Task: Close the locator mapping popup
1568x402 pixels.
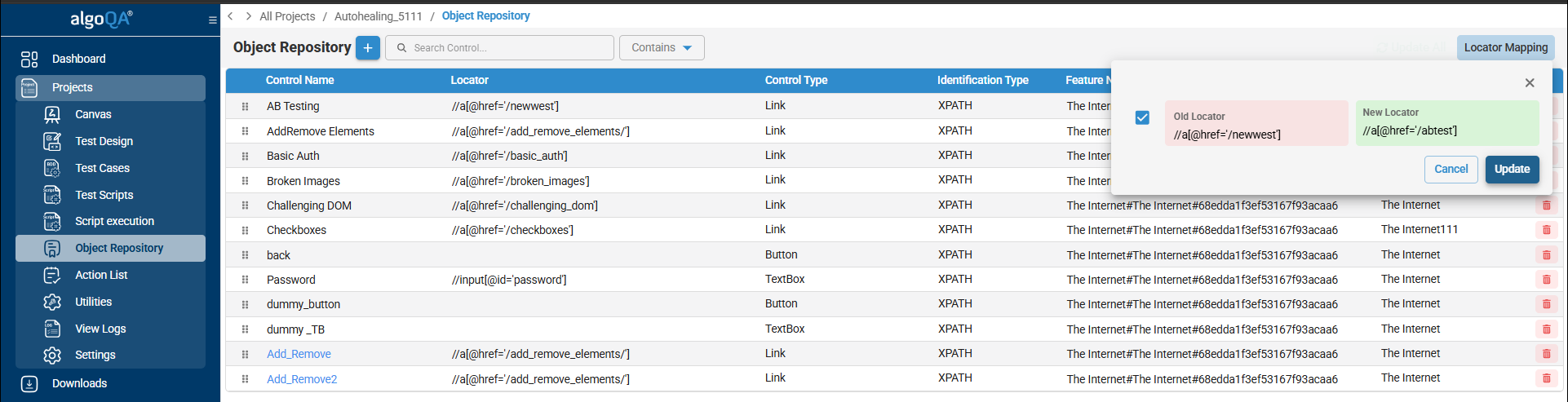Action: 1530,82
